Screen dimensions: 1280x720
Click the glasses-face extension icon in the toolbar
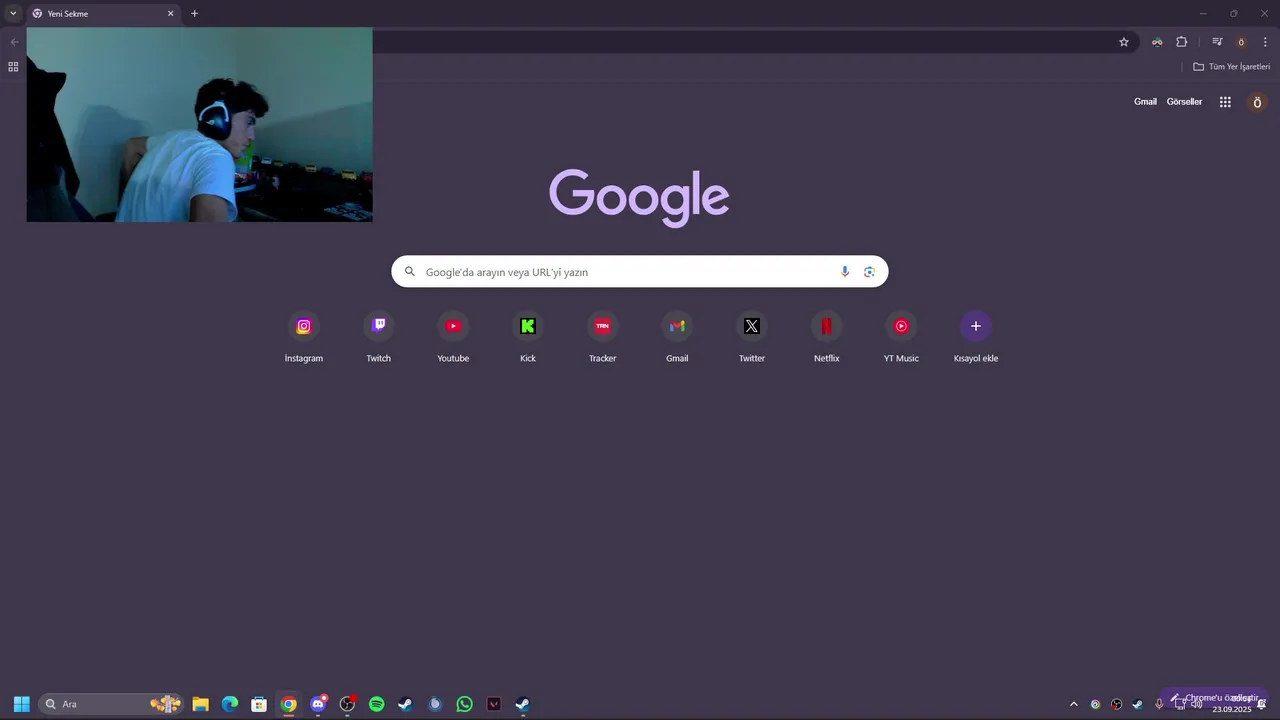1157,42
